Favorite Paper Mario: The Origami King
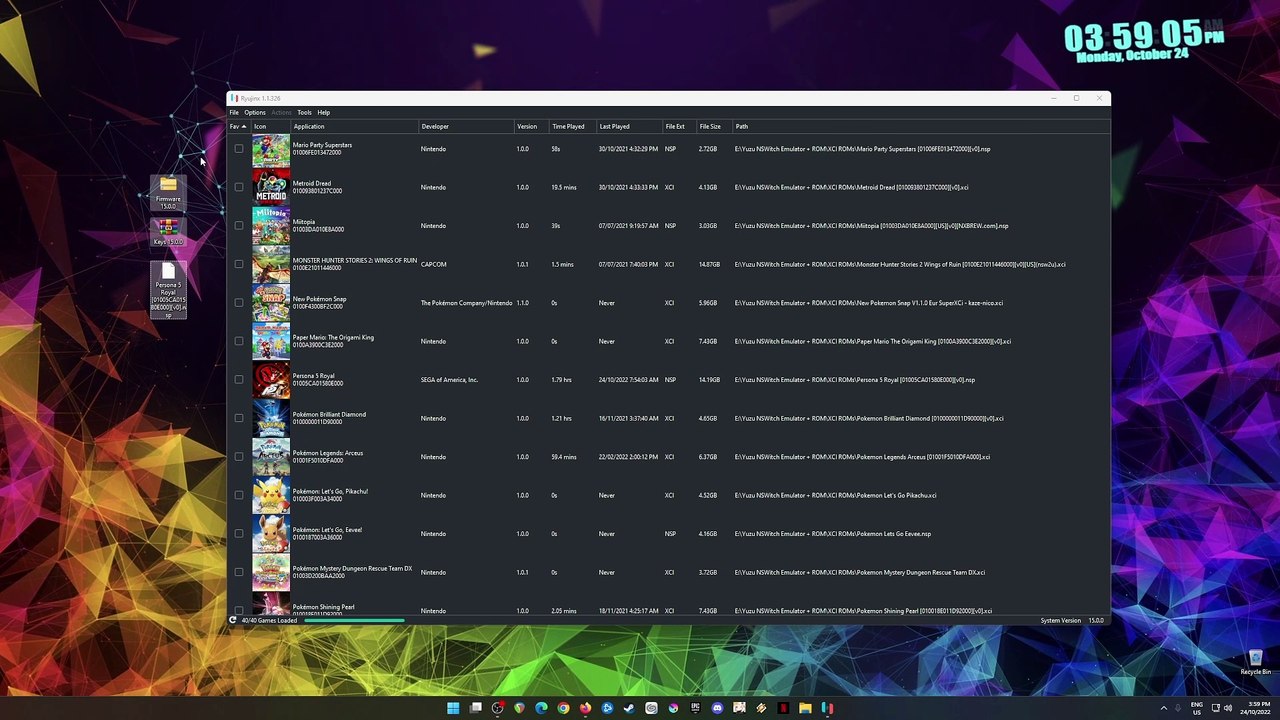 (238, 341)
